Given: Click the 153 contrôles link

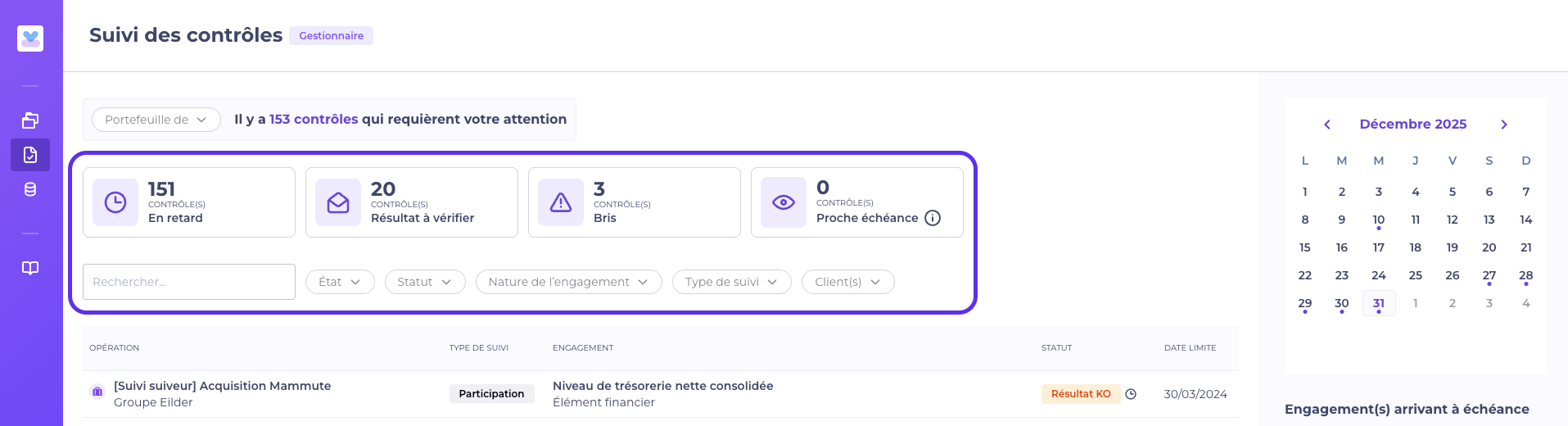Looking at the screenshot, I should (314, 120).
